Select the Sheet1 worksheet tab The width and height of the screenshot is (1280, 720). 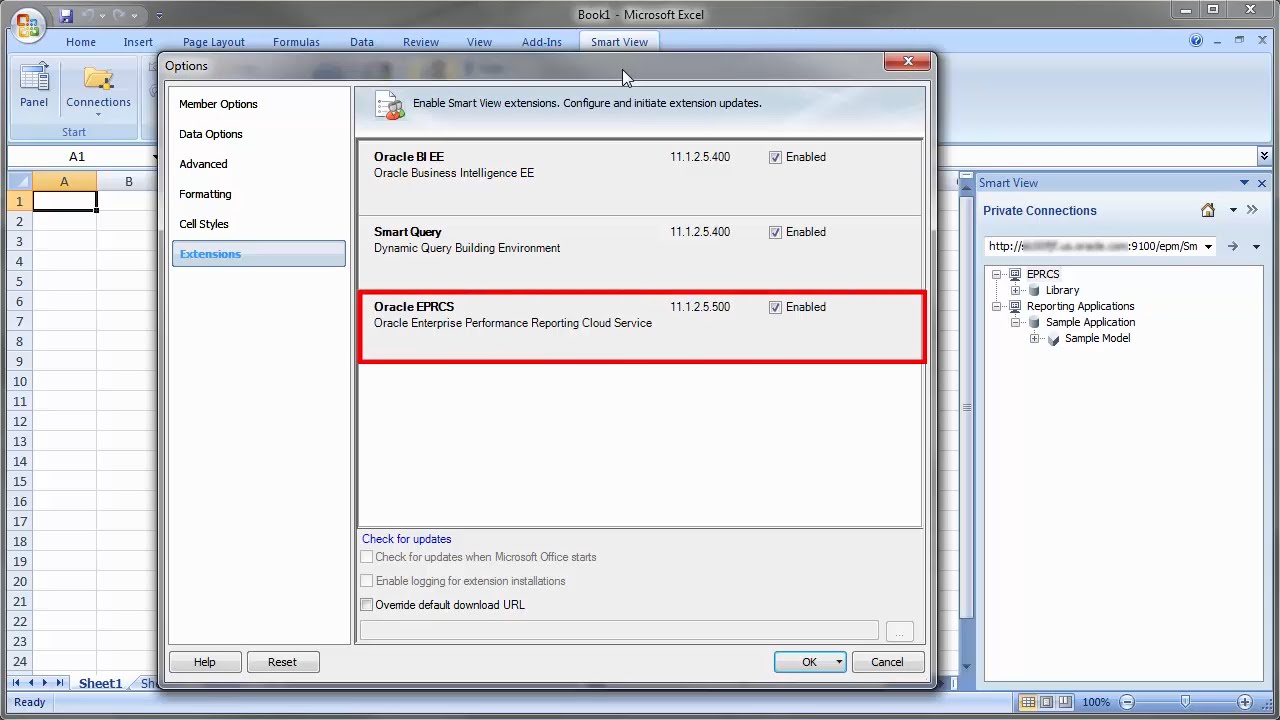(x=100, y=683)
